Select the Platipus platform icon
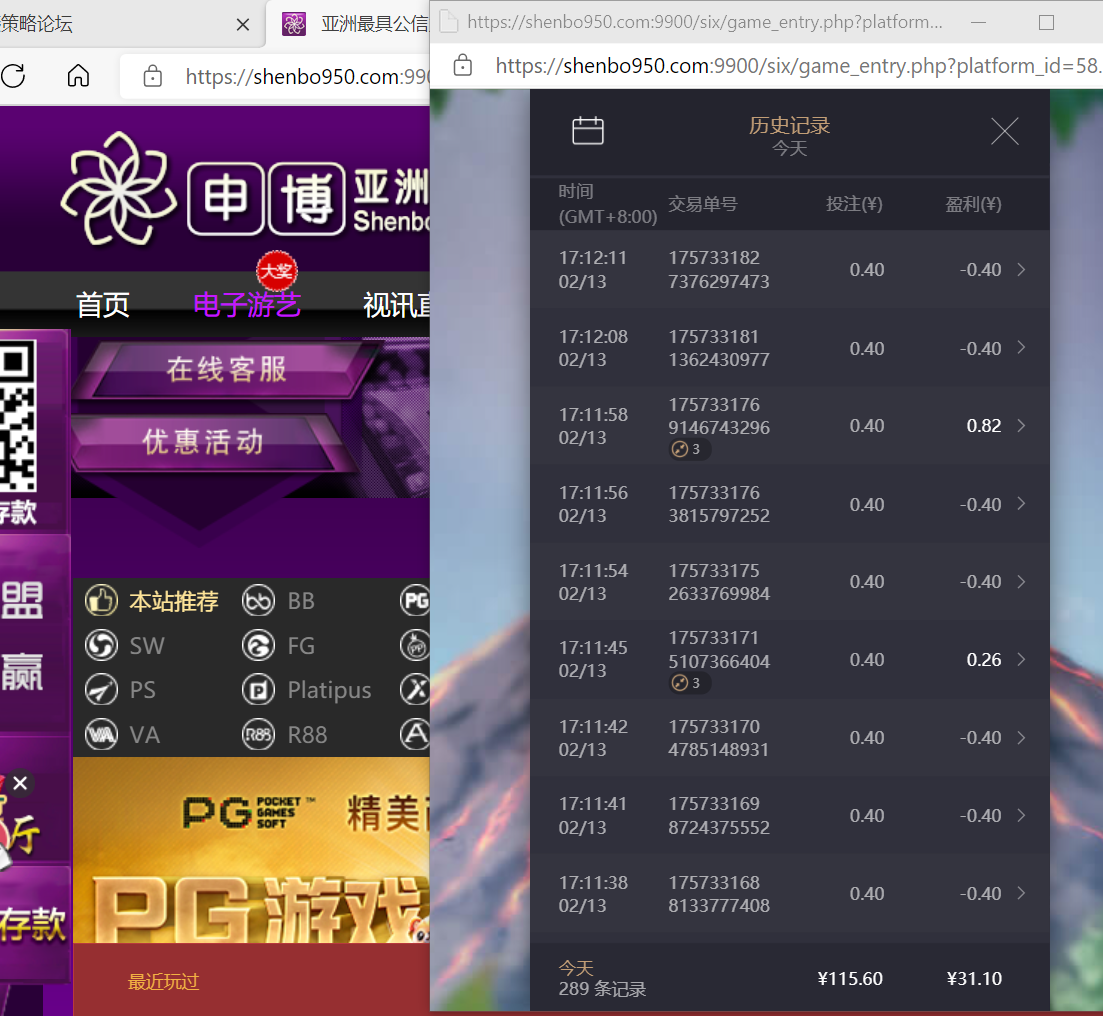The image size is (1103, 1016). 258,690
